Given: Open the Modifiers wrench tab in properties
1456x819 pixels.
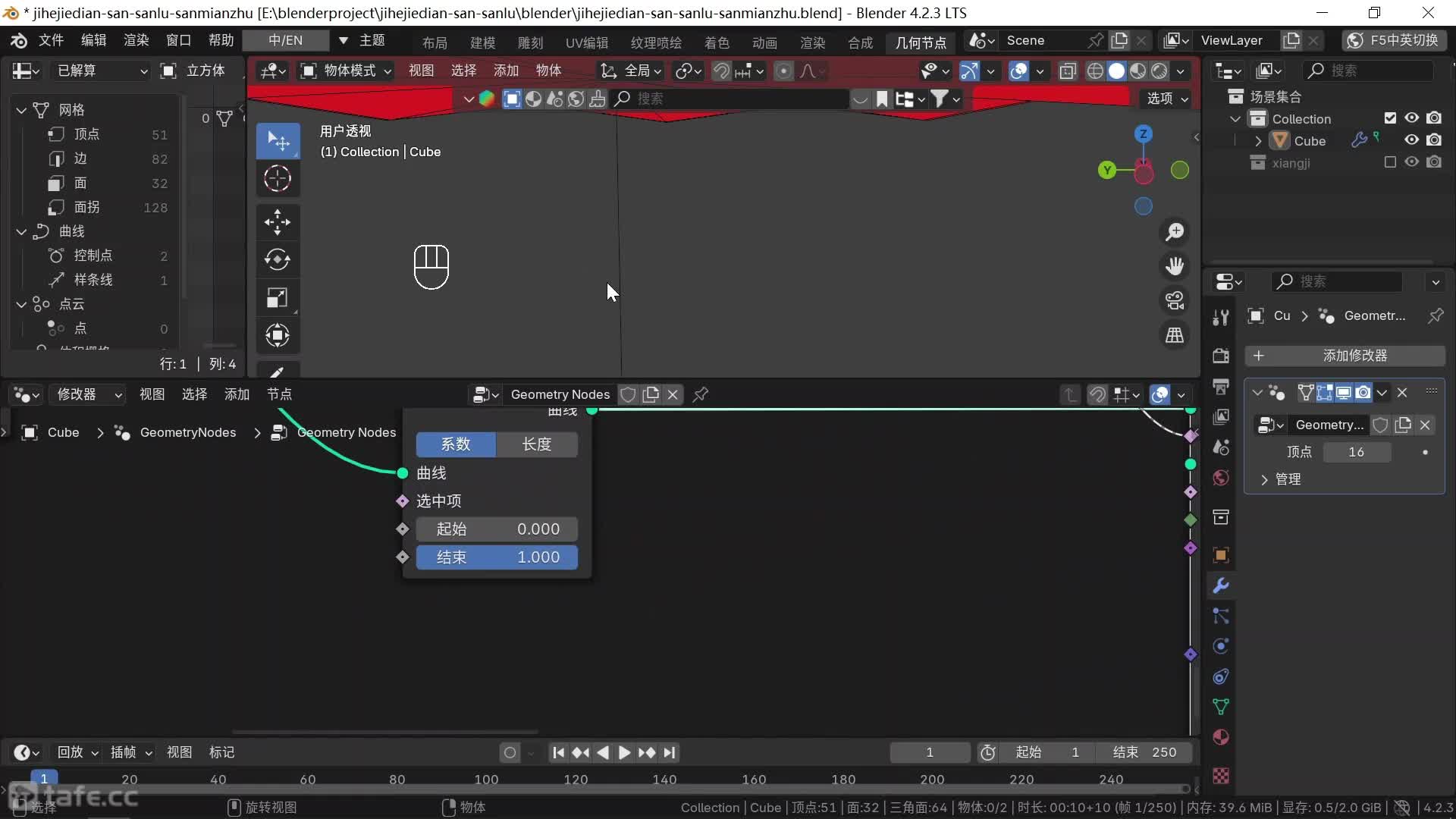Looking at the screenshot, I should [1221, 585].
